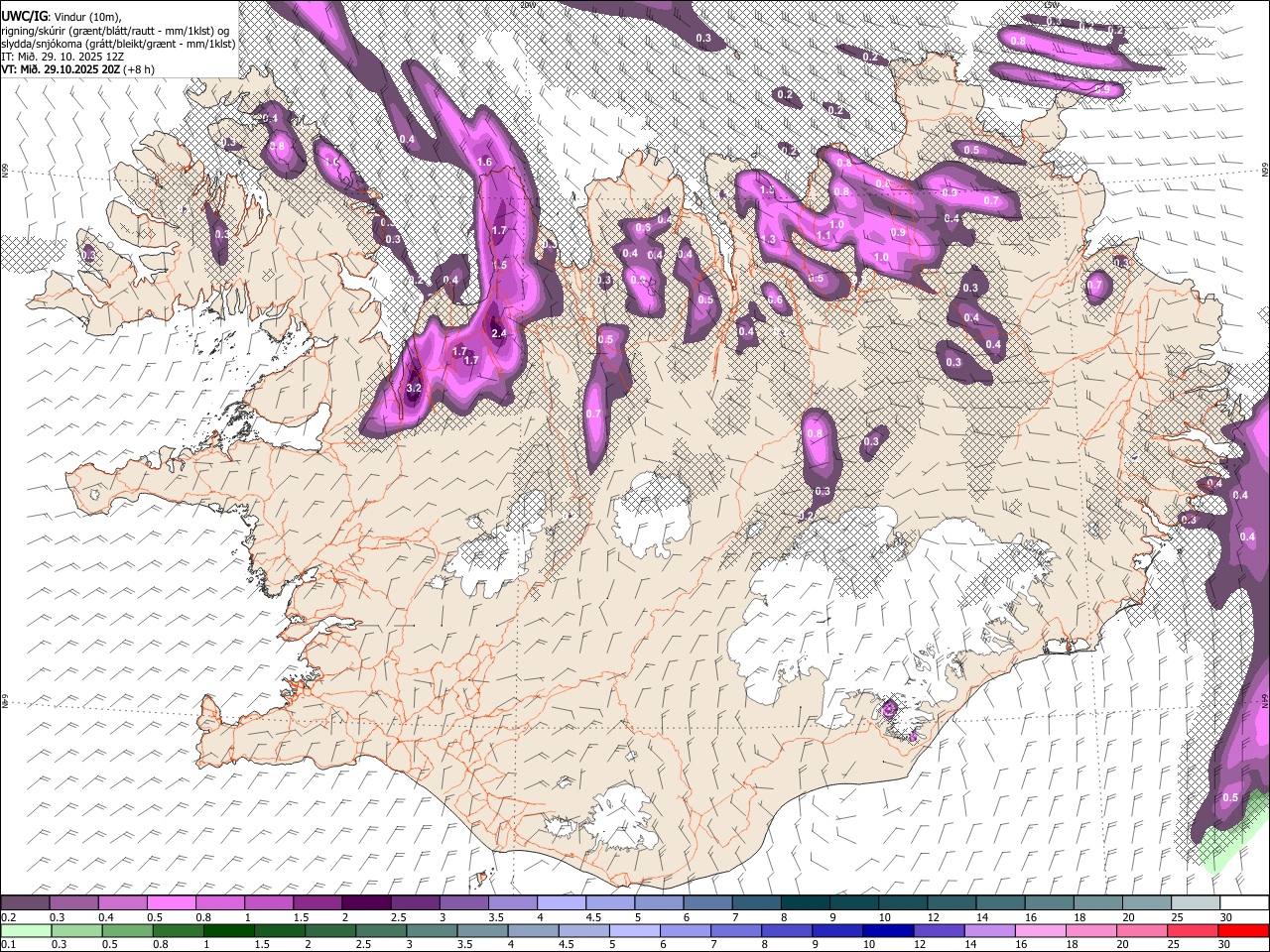Click the 'rigning/skúrir' description line
This screenshot has width=1270, height=952.
click(x=116, y=31)
